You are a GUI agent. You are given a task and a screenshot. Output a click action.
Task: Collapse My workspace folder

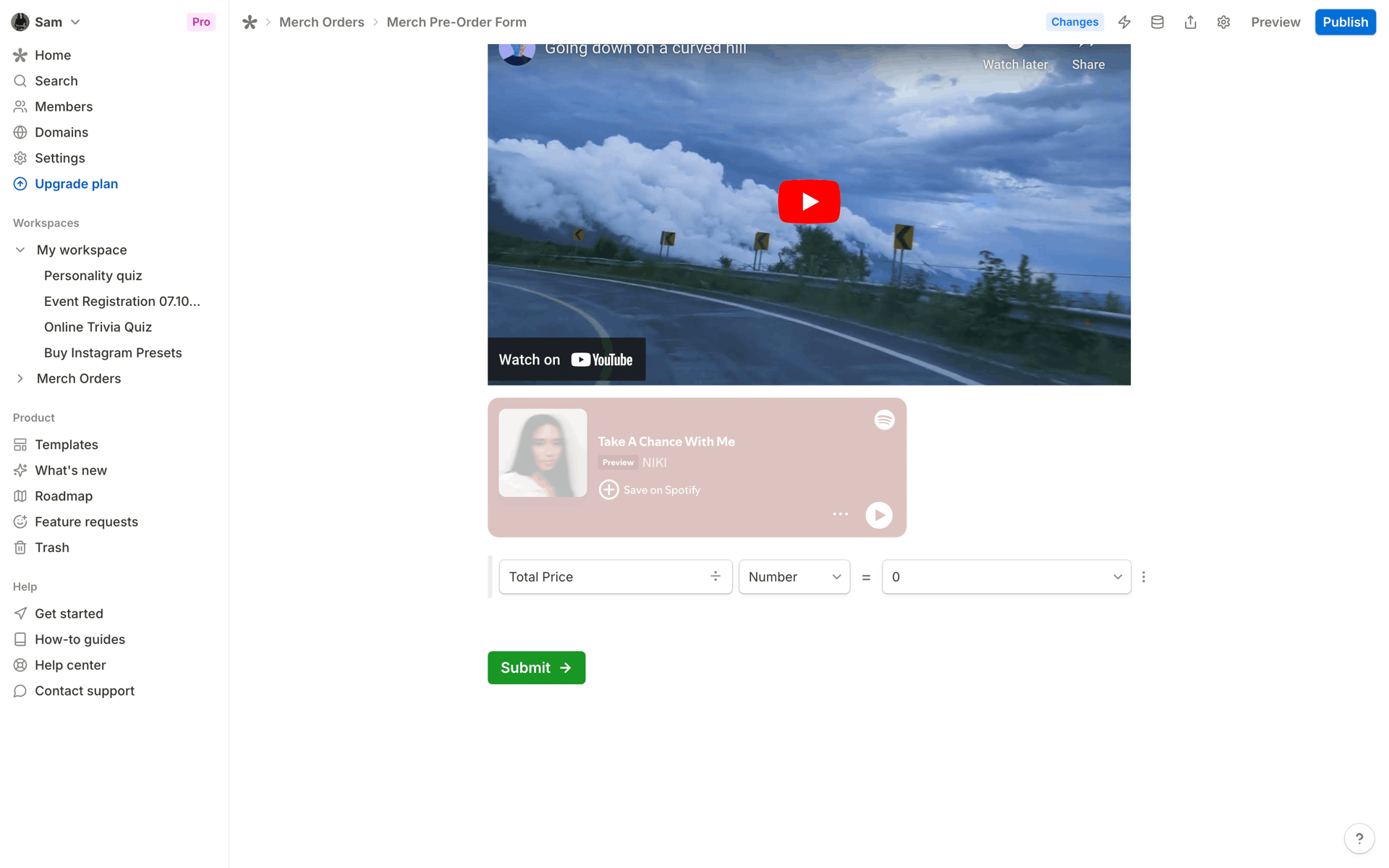(x=20, y=250)
